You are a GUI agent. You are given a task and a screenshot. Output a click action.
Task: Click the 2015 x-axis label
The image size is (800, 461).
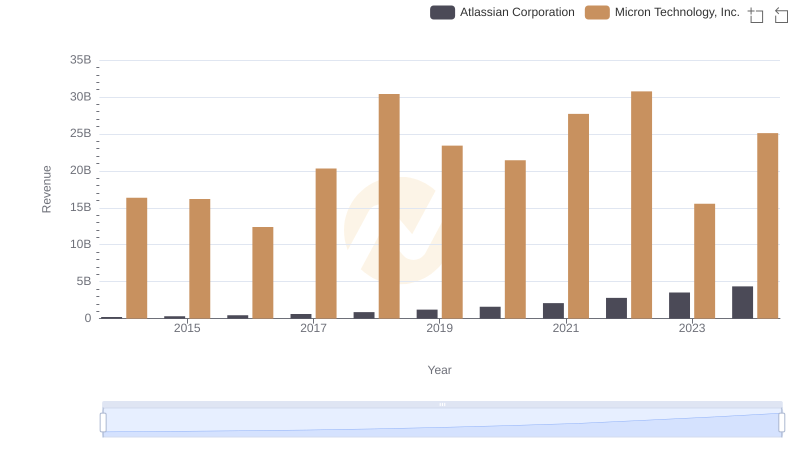pos(187,328)
